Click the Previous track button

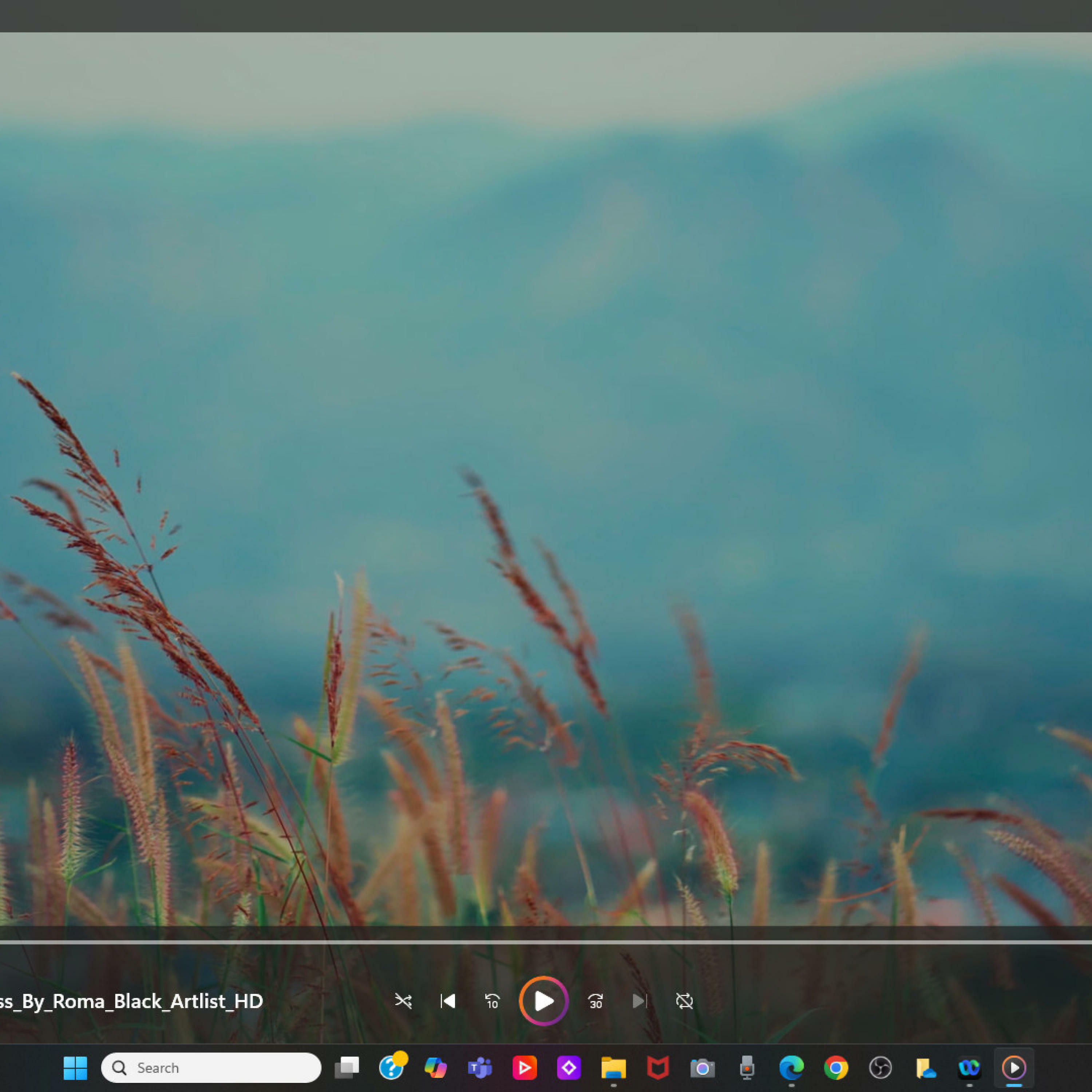pyautogui.click(x=448, y=1001)
